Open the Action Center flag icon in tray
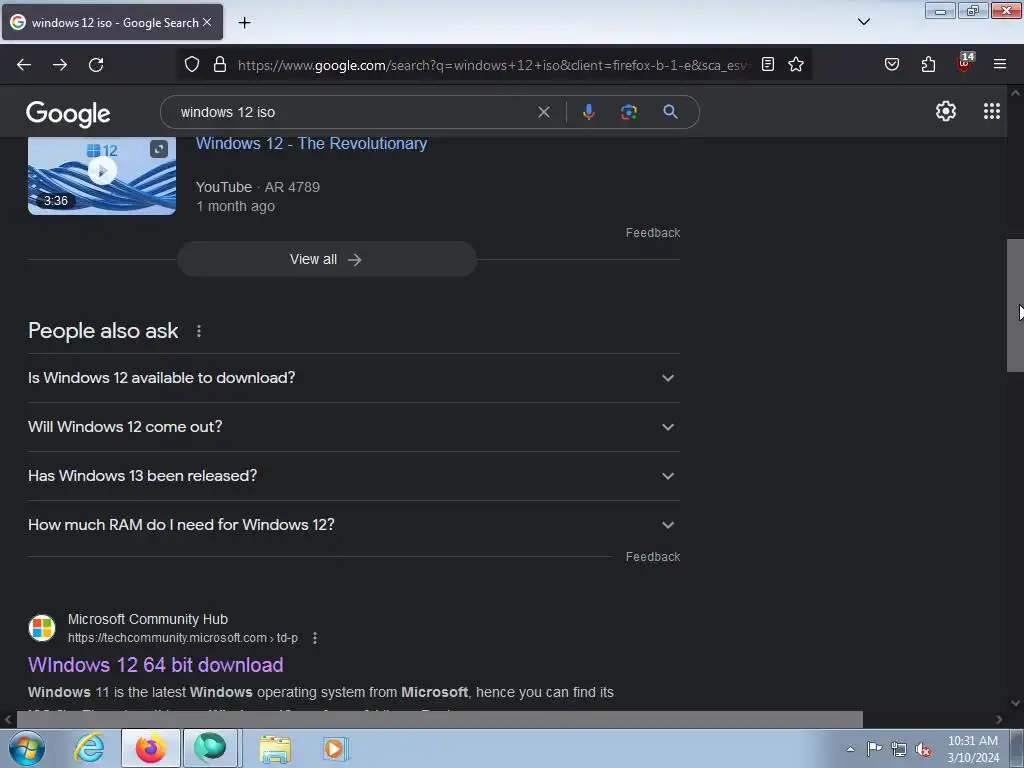1024x768 pixels. 874,748
